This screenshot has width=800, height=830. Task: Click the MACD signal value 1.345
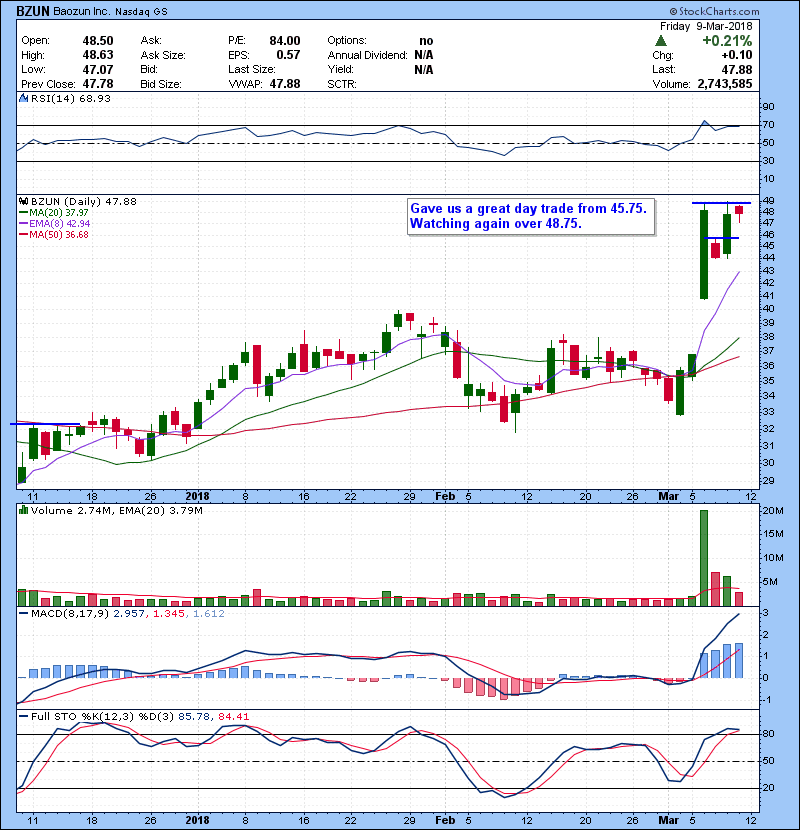(168, 614)
